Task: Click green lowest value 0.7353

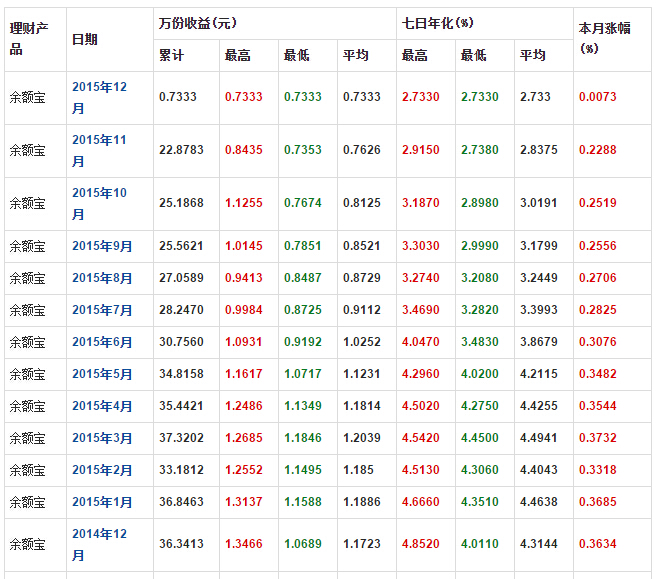Action: tap(303, 150)
